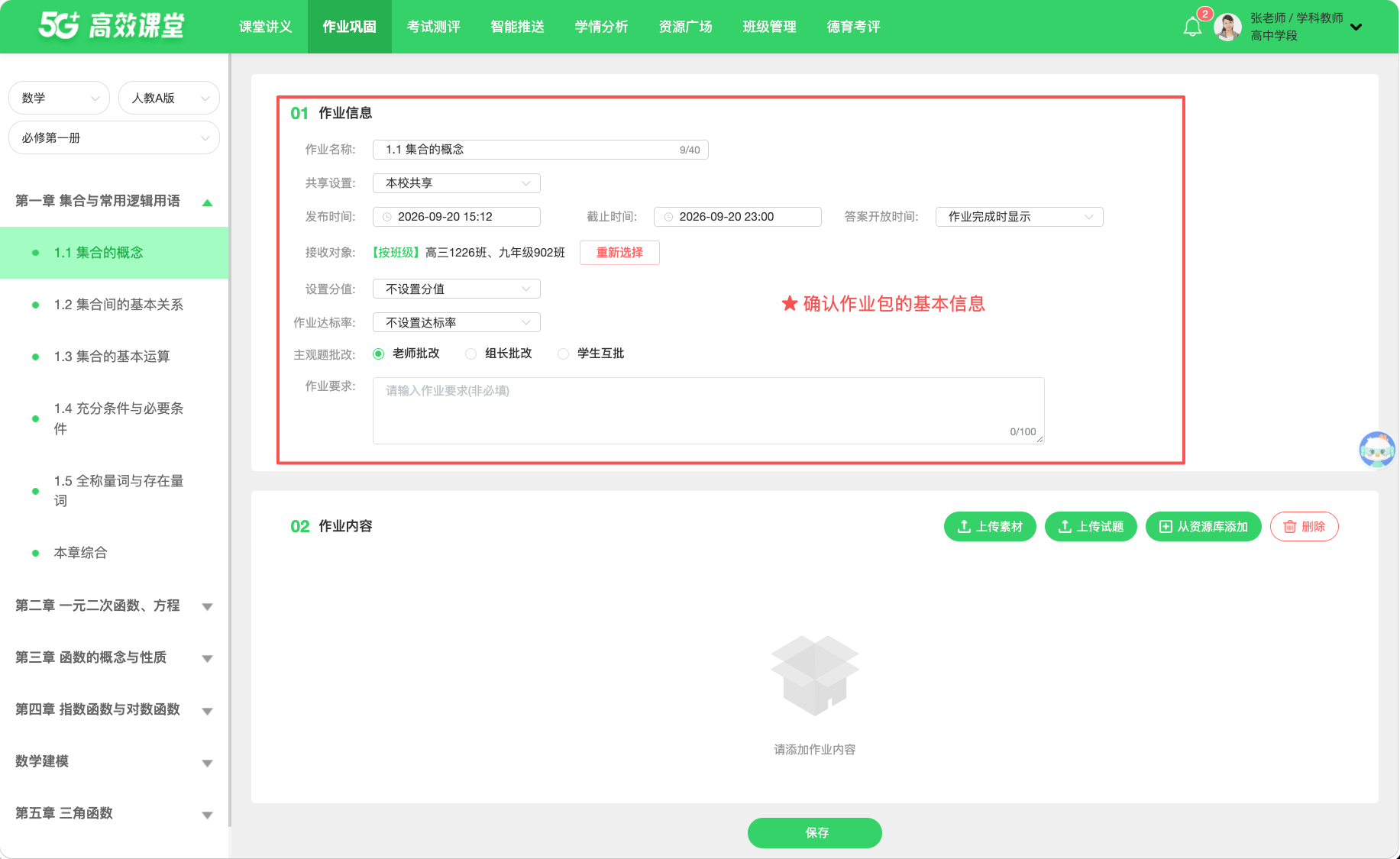The width and height of the screenshot is (1400, 859).
Task: Click the teacher profile avatar
Action: click(1227, 27)
